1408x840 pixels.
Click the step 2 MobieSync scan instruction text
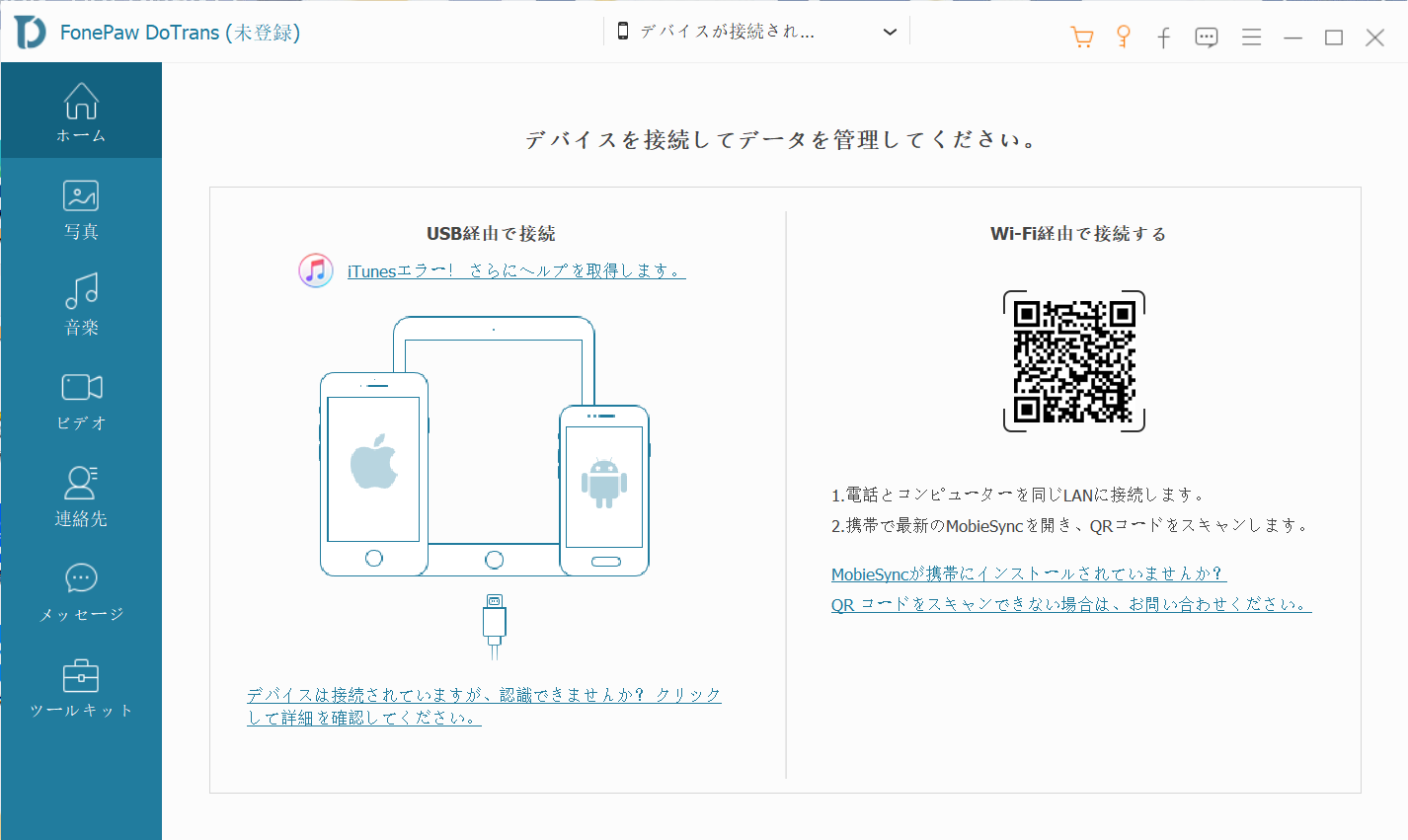point(1071,525)
